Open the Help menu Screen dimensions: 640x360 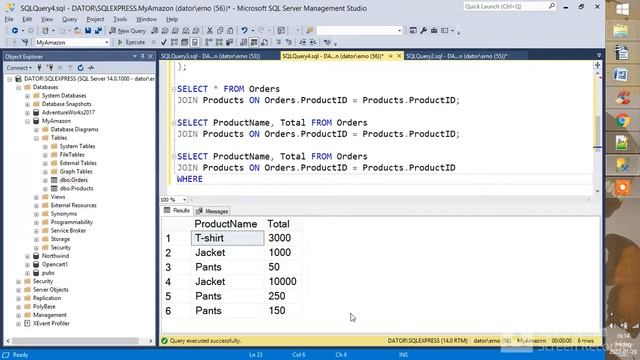pos(172,19)
